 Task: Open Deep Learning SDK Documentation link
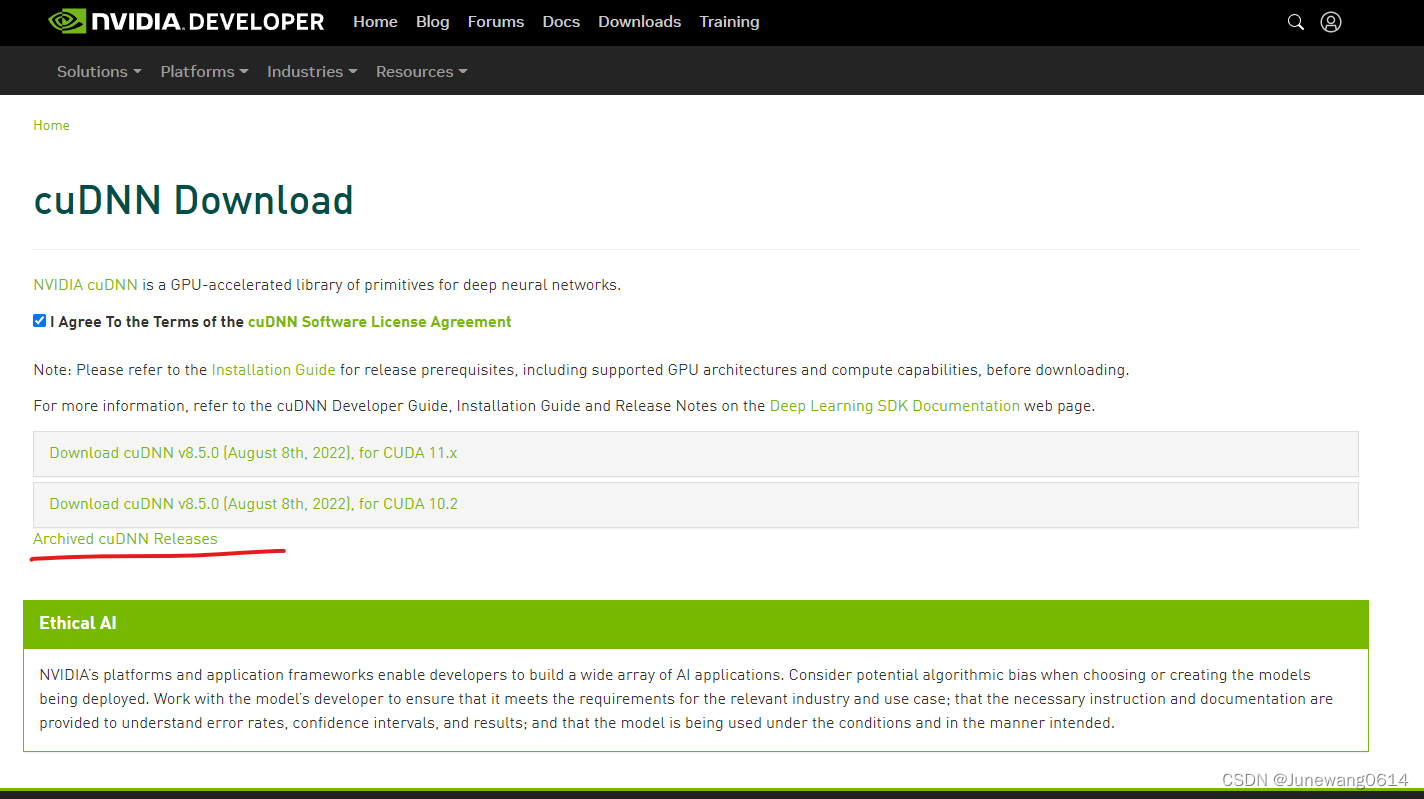(895, 406)
